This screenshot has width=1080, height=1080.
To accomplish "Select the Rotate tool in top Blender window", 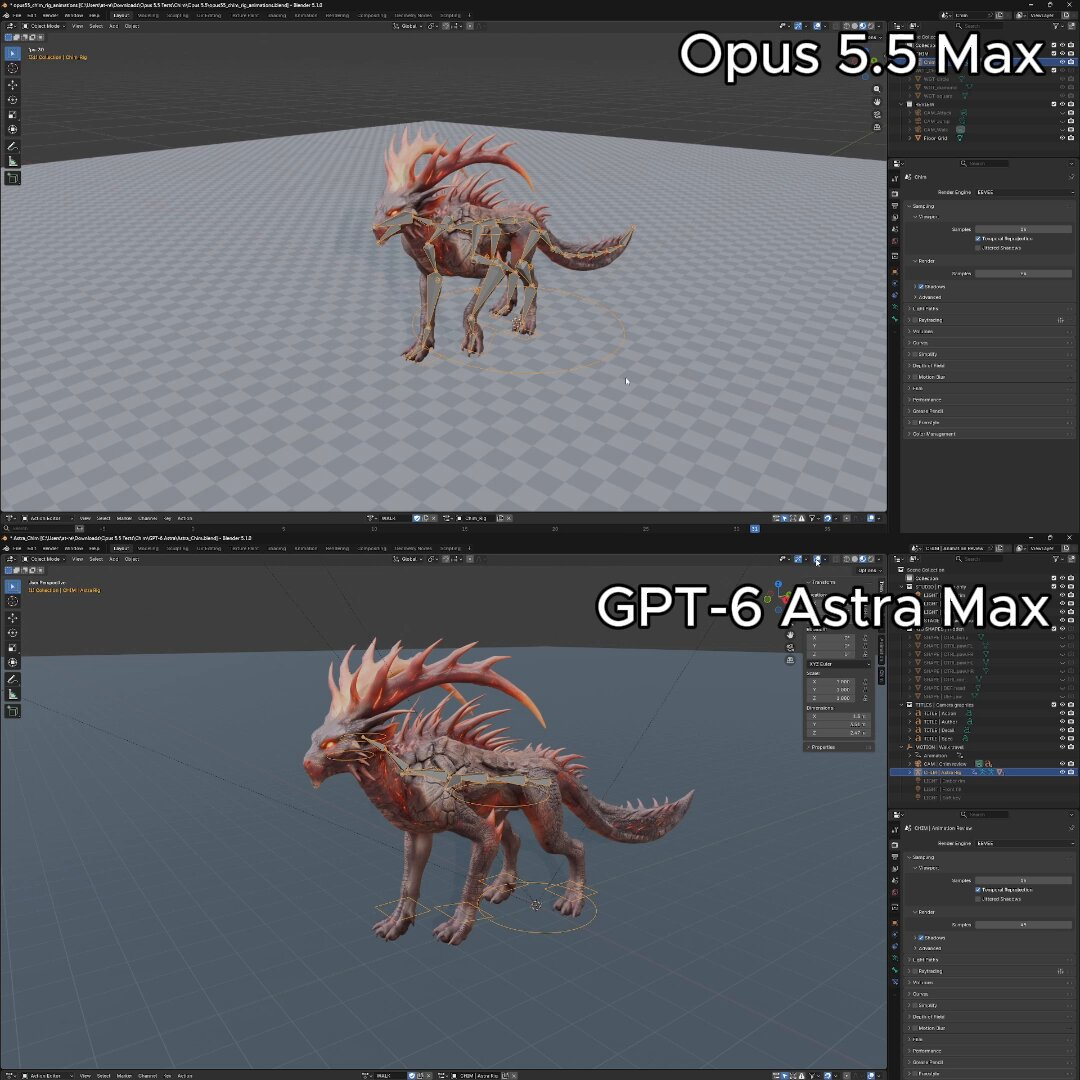I will [12, 100].
